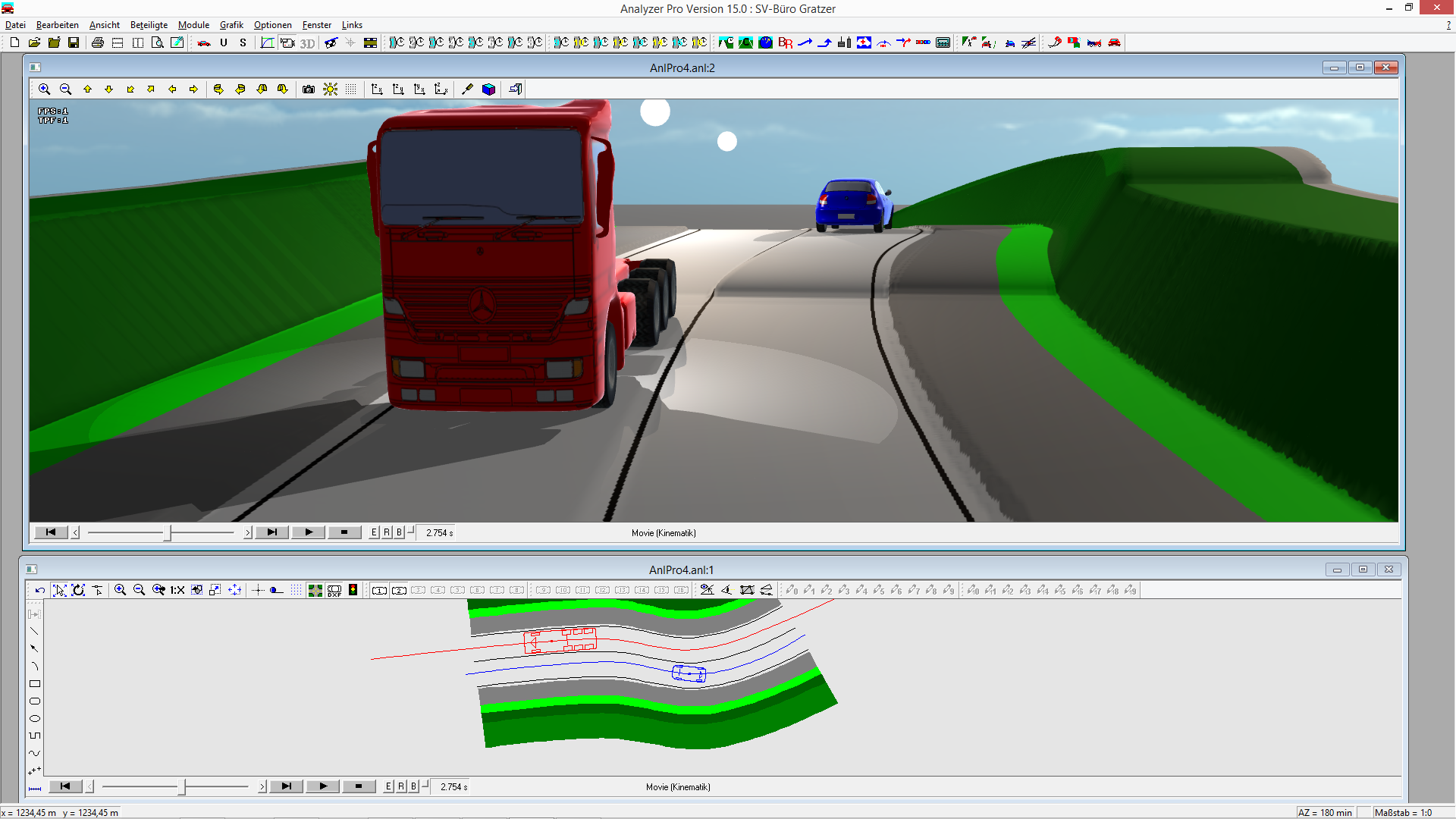The width and height of the screenshot is (1456, 819).
Task: Click the brush tool in 3D toolbar
Action: tap(467, 89)
